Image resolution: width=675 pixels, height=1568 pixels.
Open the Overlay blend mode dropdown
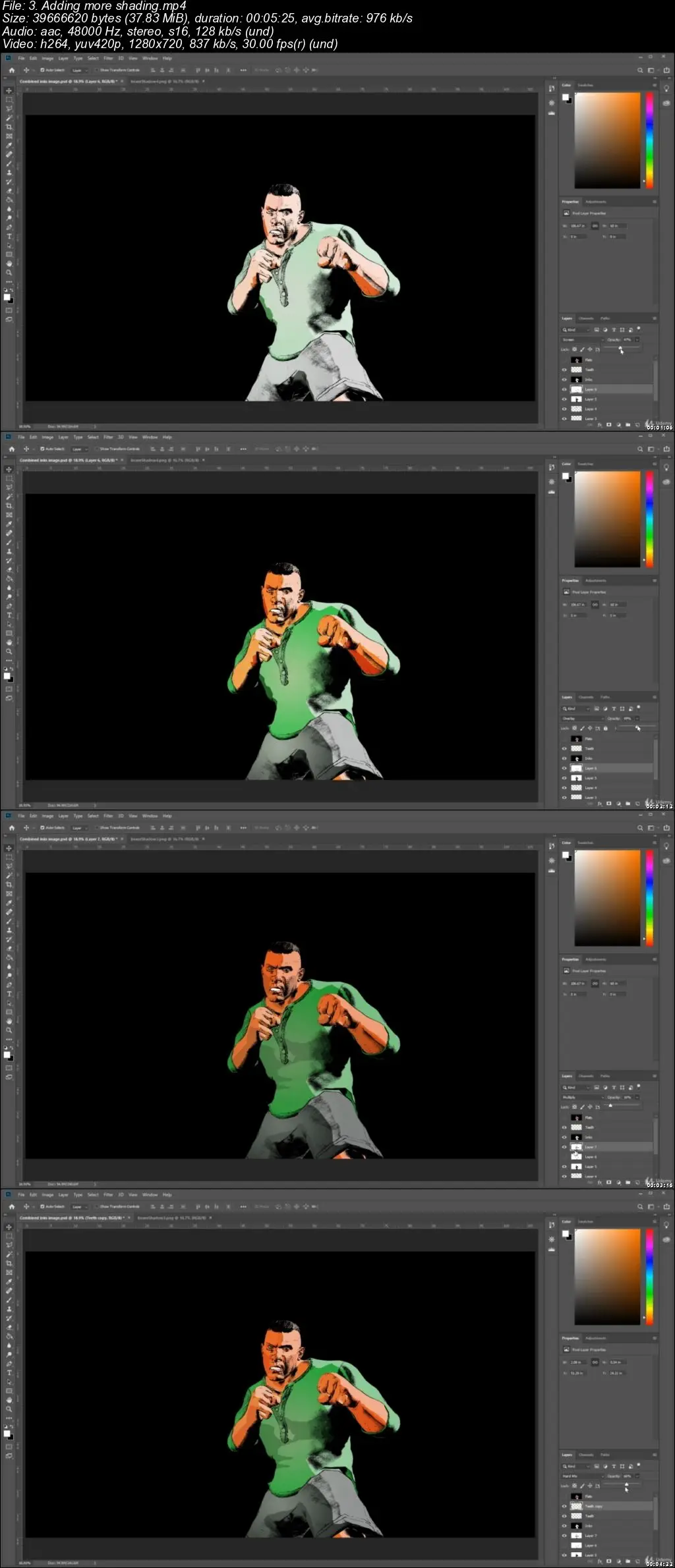[582, 719]
